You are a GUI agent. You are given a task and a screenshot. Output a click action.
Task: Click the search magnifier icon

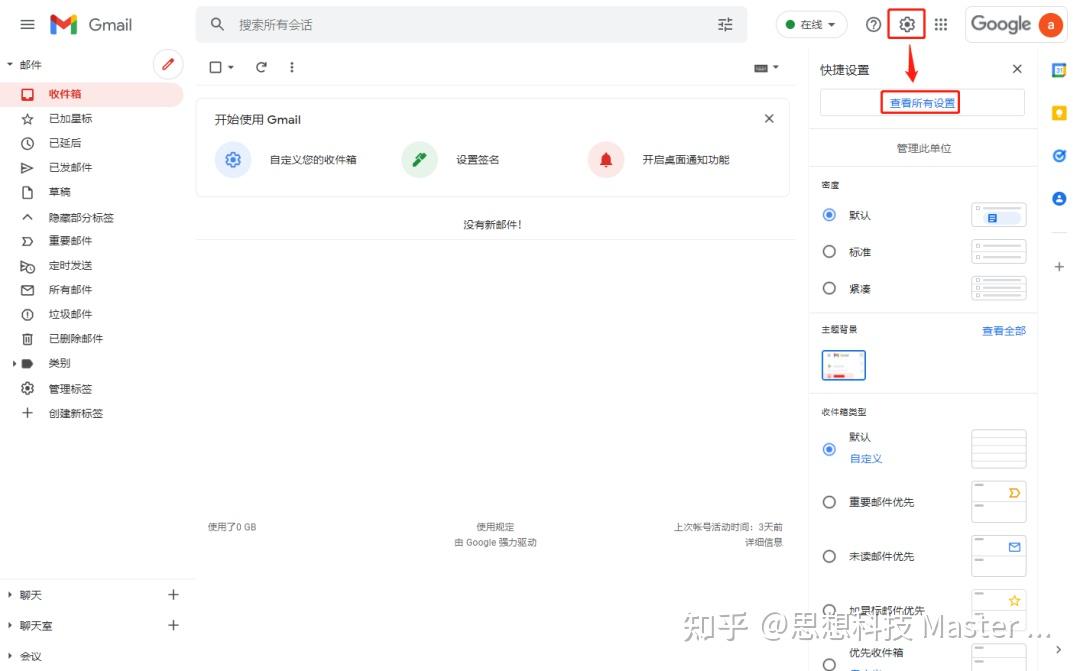(x=217, y=24)
